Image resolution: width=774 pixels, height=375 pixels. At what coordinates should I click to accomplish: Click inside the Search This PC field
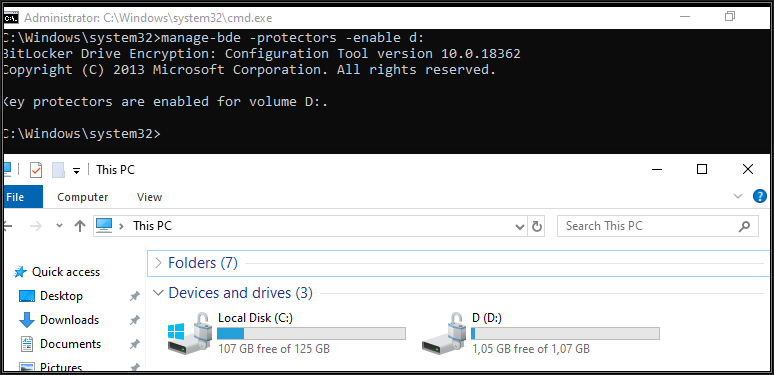tap(648, 226)
